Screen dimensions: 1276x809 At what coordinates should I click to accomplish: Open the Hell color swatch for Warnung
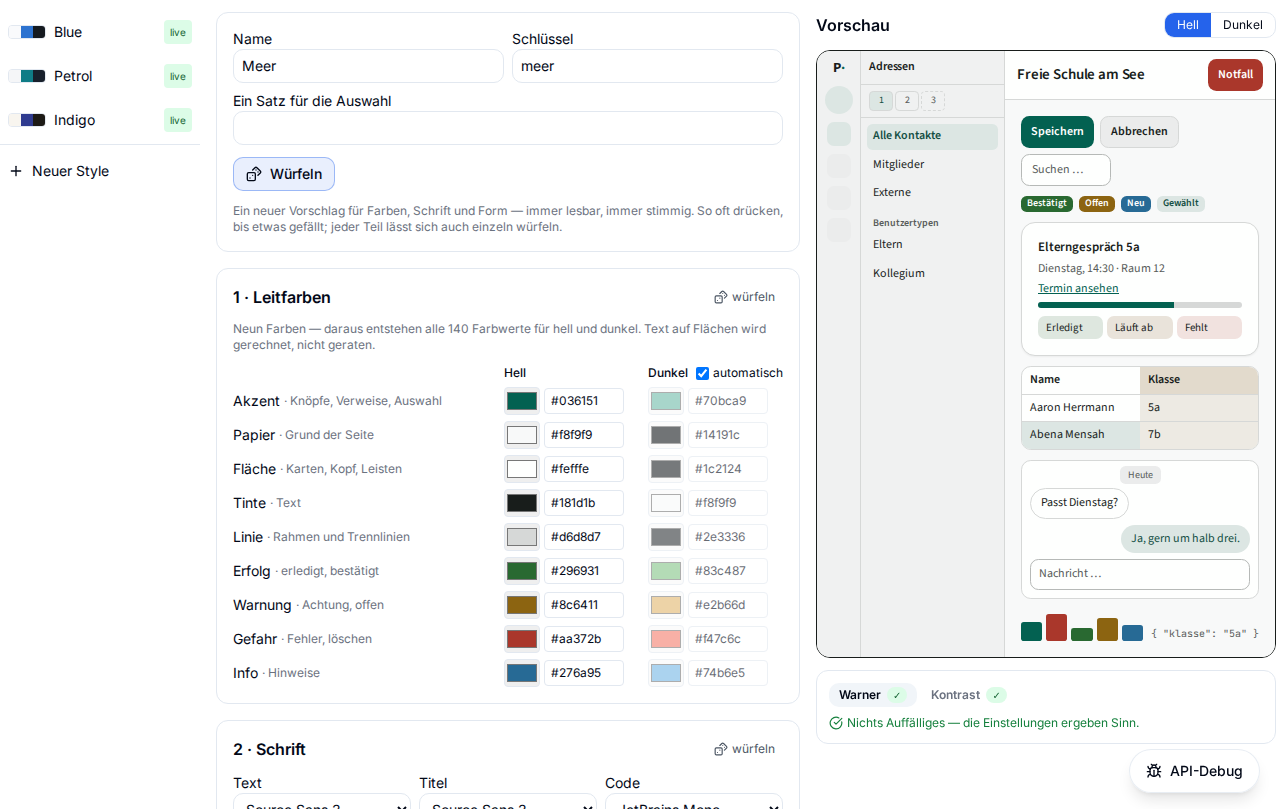(522, 605)
